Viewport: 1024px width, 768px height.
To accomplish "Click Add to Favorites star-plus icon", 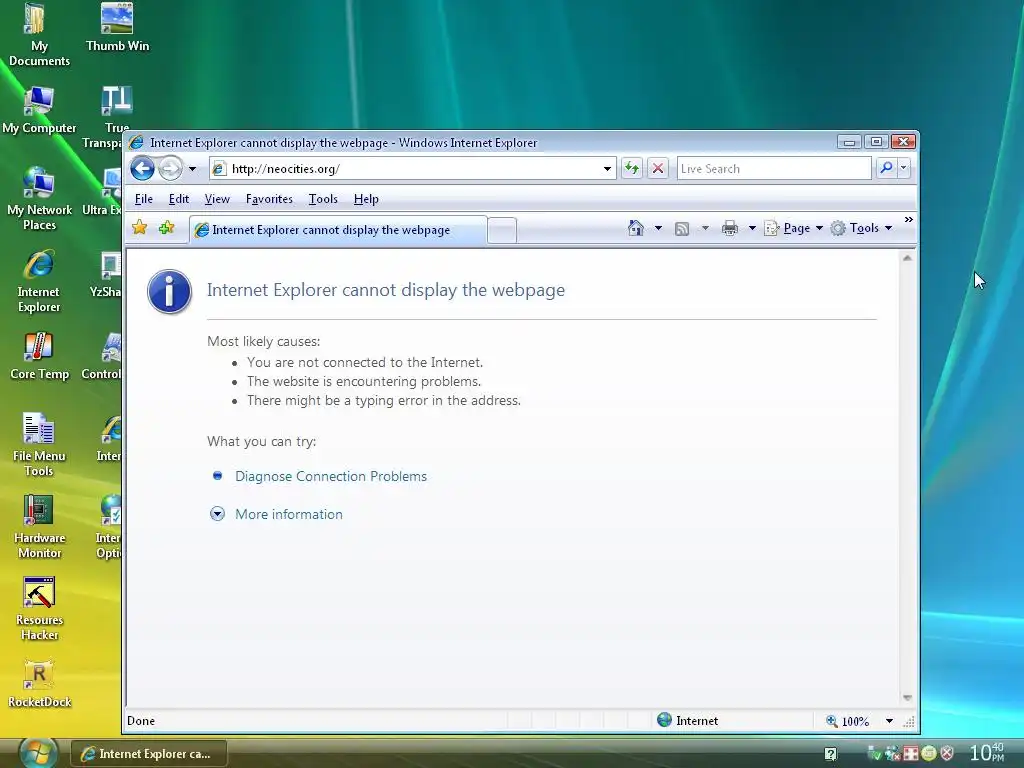I will click(x=167, y=227).
